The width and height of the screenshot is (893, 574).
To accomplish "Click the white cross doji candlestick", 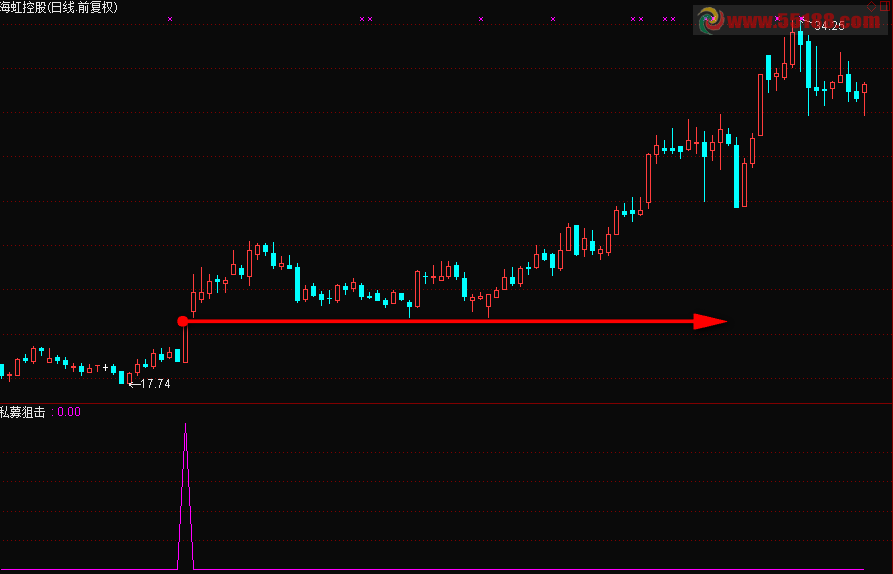I will 105,368.
